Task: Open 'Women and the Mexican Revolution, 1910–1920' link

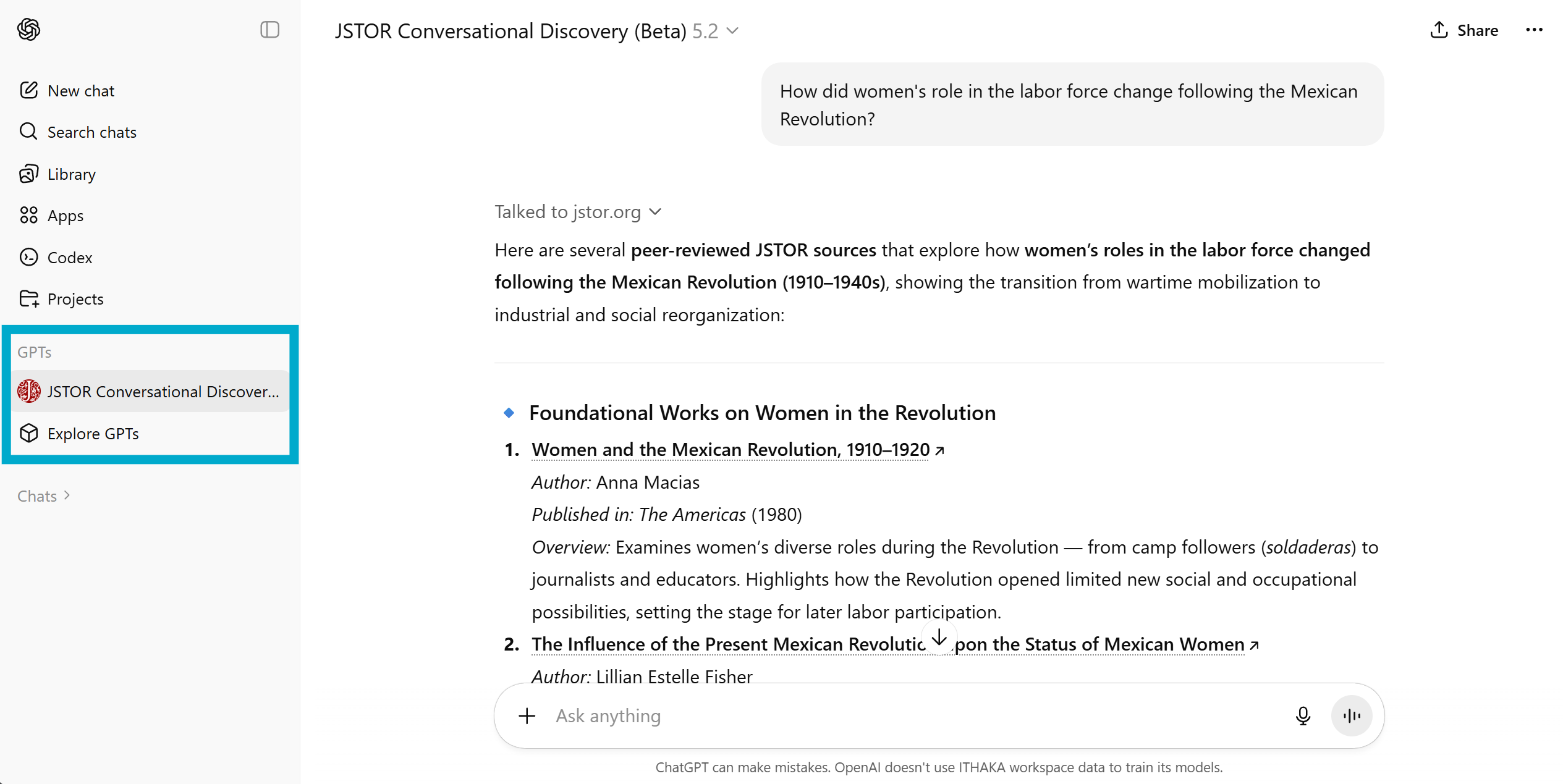Action: pyautogui.click(x=731, y=450)
